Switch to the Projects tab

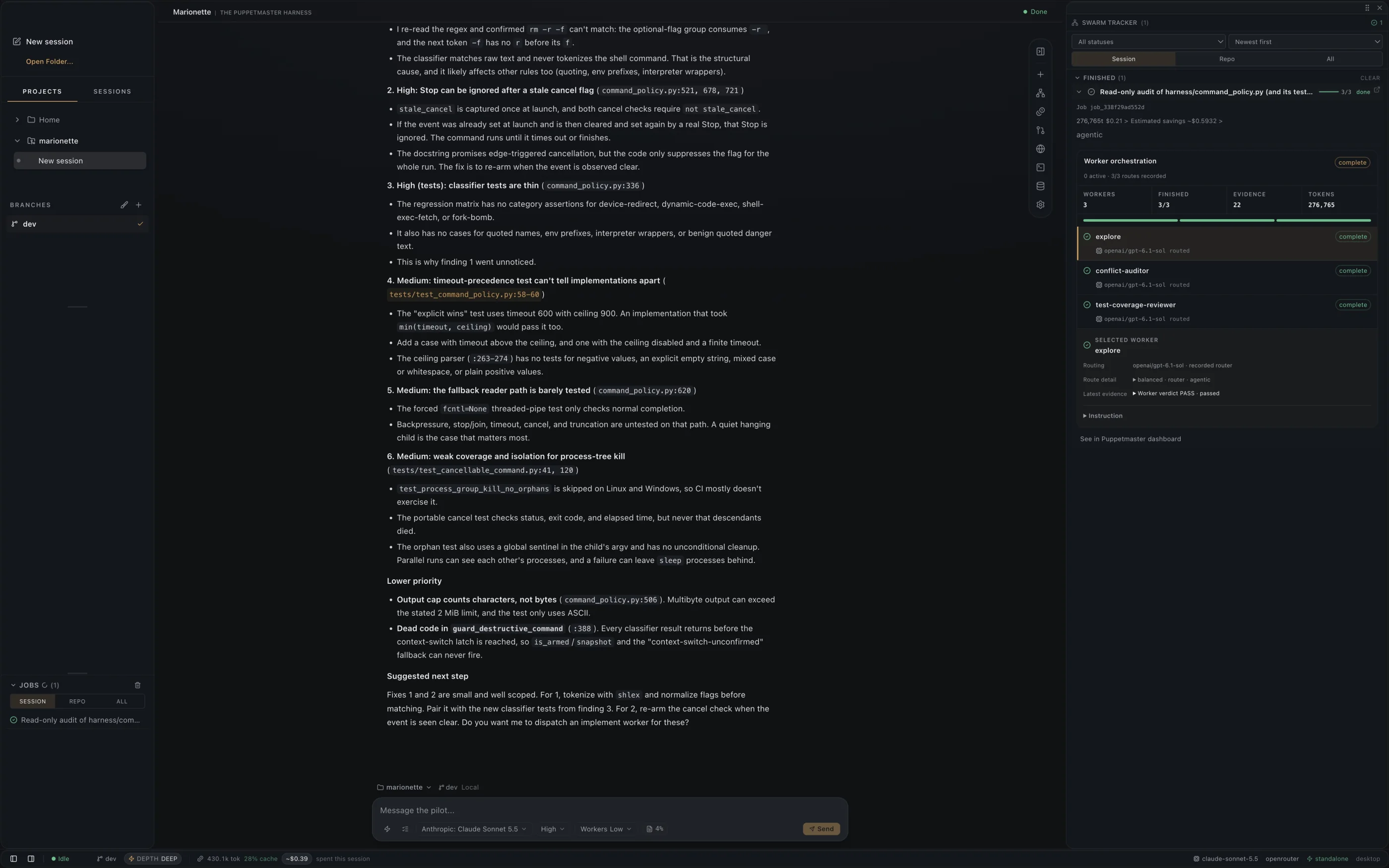coord(42,91)
